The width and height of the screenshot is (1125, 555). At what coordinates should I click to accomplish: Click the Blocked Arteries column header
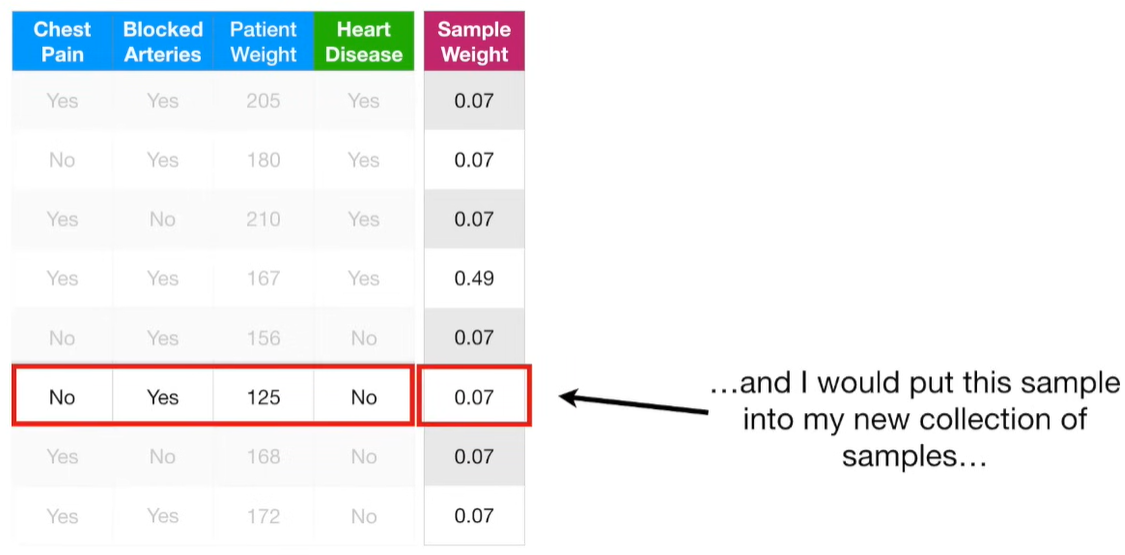point(163,42)
